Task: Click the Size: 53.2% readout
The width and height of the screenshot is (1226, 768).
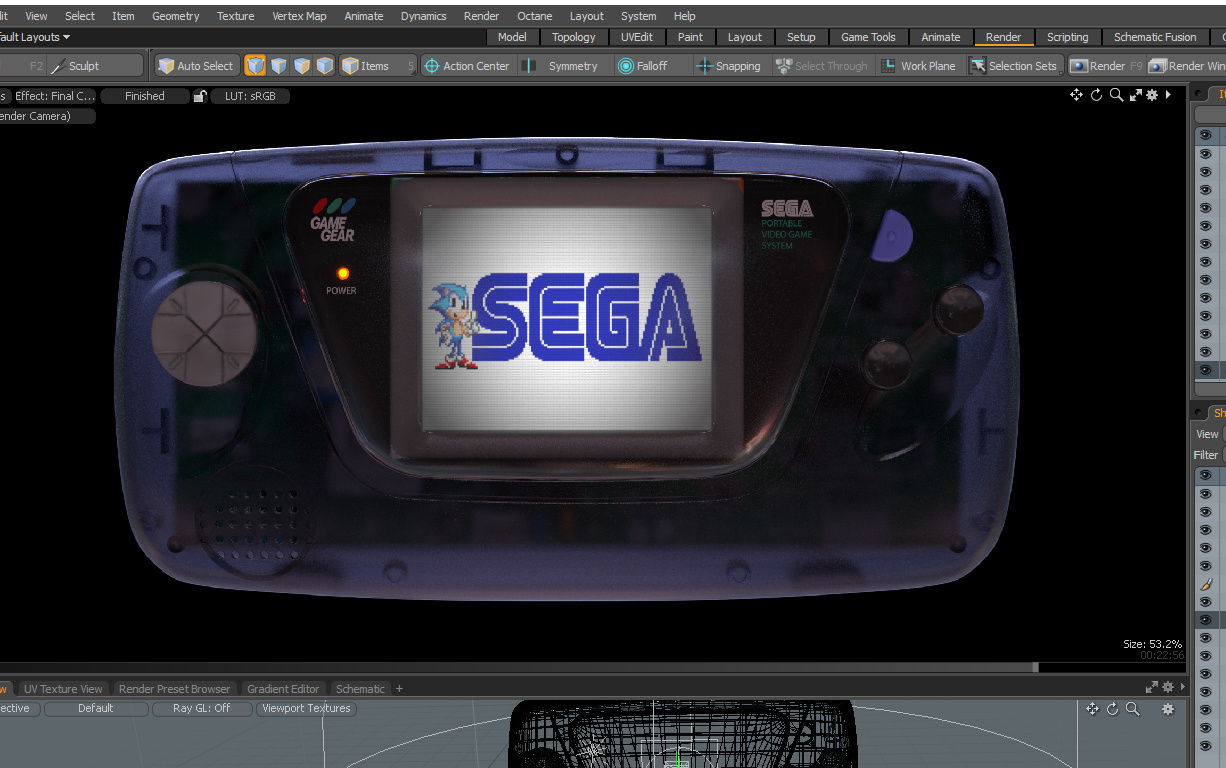Action: 1152,644
